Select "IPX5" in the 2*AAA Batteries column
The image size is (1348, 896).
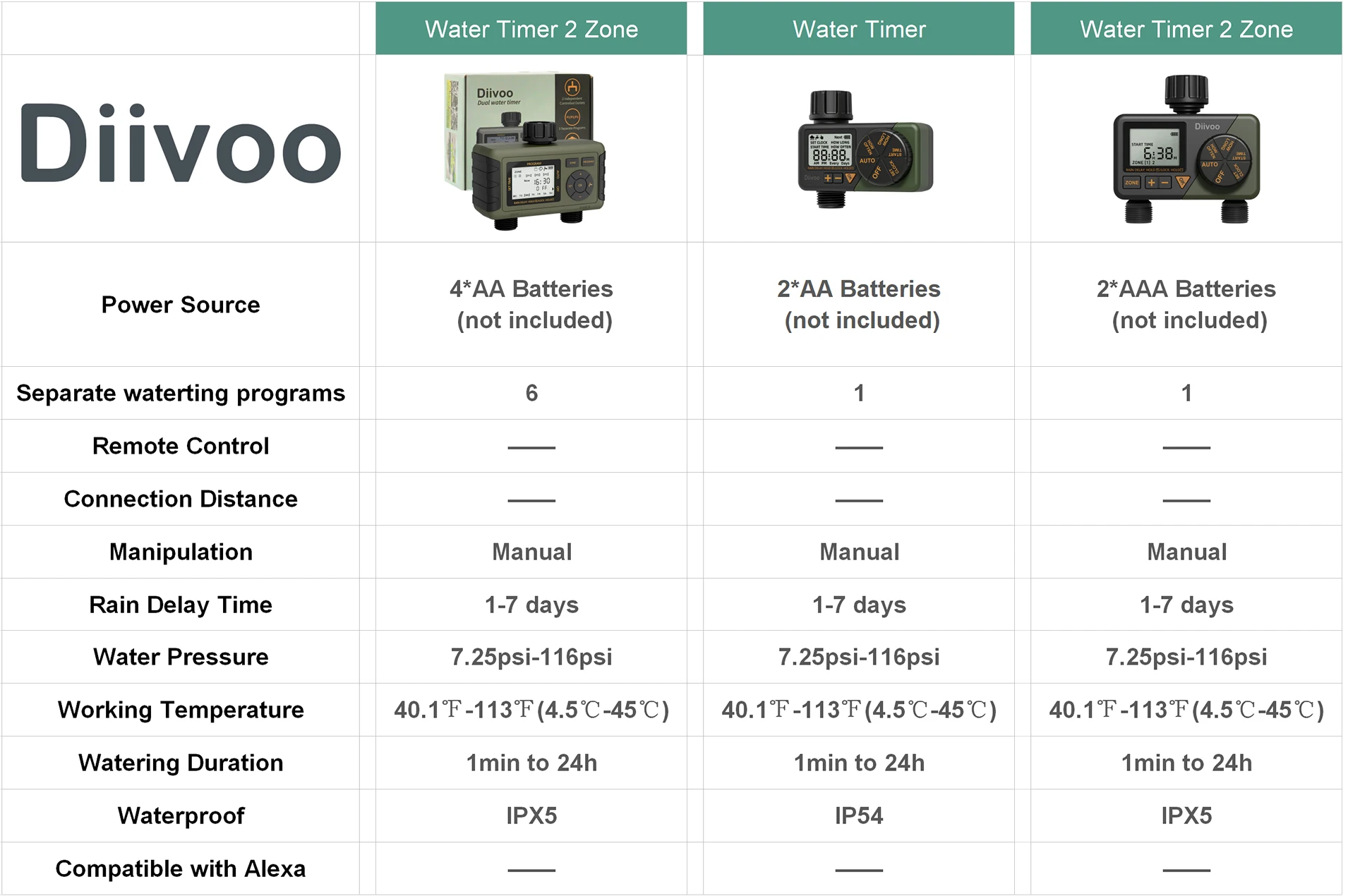pos(1186,816)
